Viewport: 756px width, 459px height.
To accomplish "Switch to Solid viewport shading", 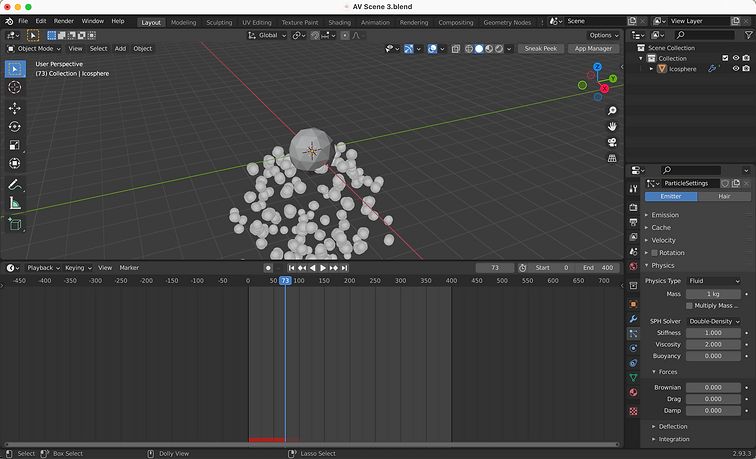I will [479, 49].
